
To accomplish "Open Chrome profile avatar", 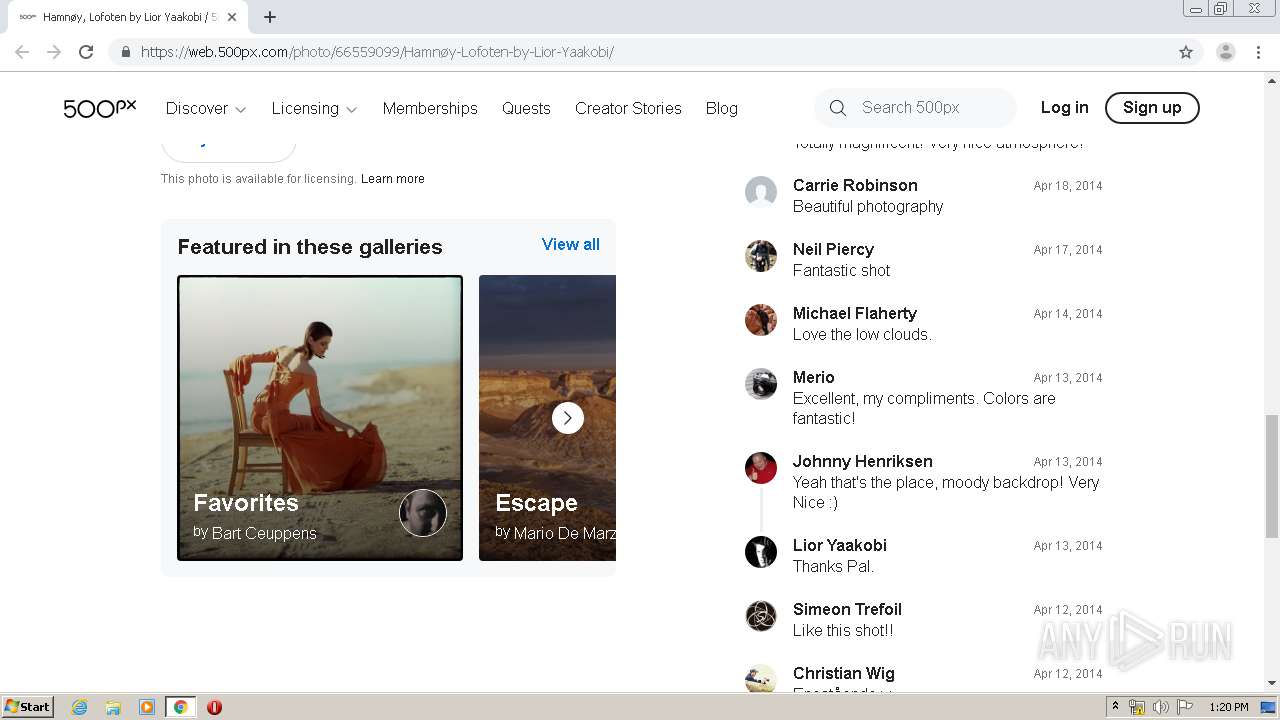I will 1226,52.
